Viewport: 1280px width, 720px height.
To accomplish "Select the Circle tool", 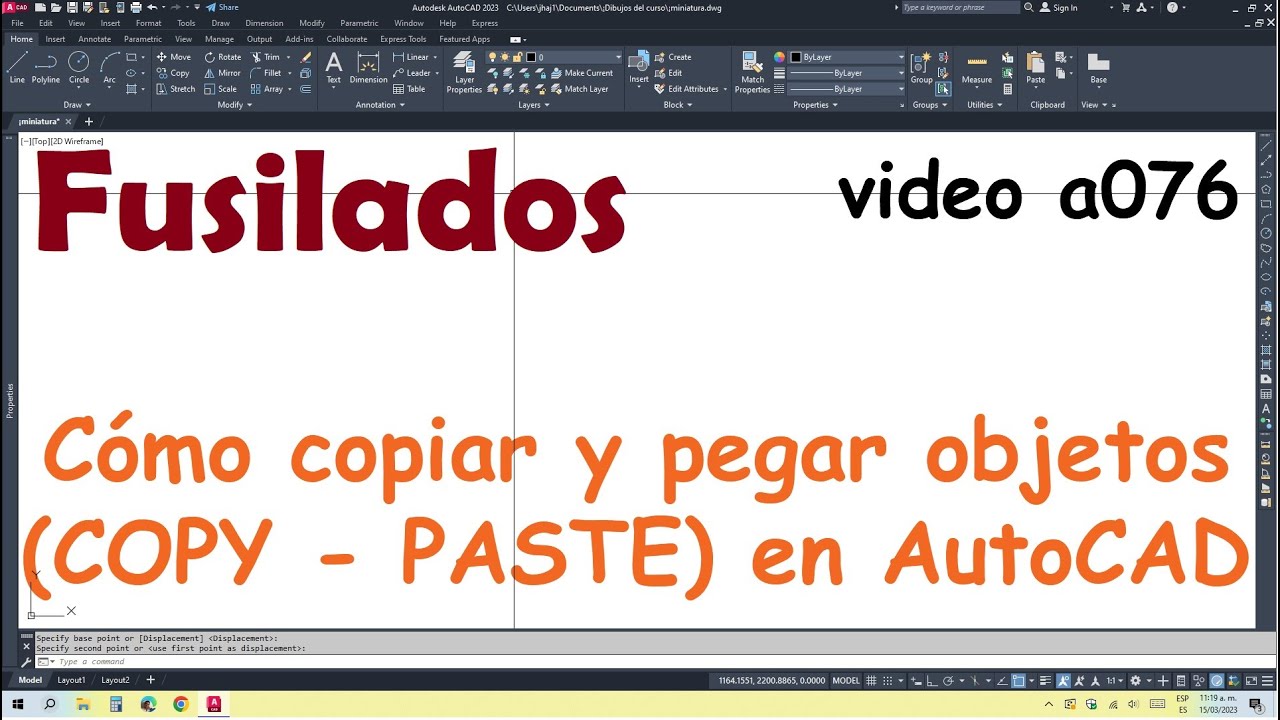I will click(x=79, y=68).
